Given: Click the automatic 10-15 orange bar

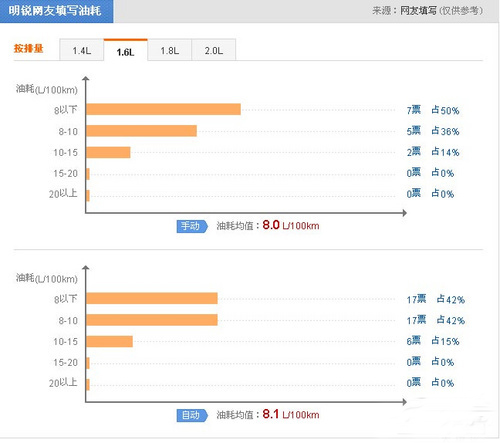Looking at the screenshot, I should (109, 341).
